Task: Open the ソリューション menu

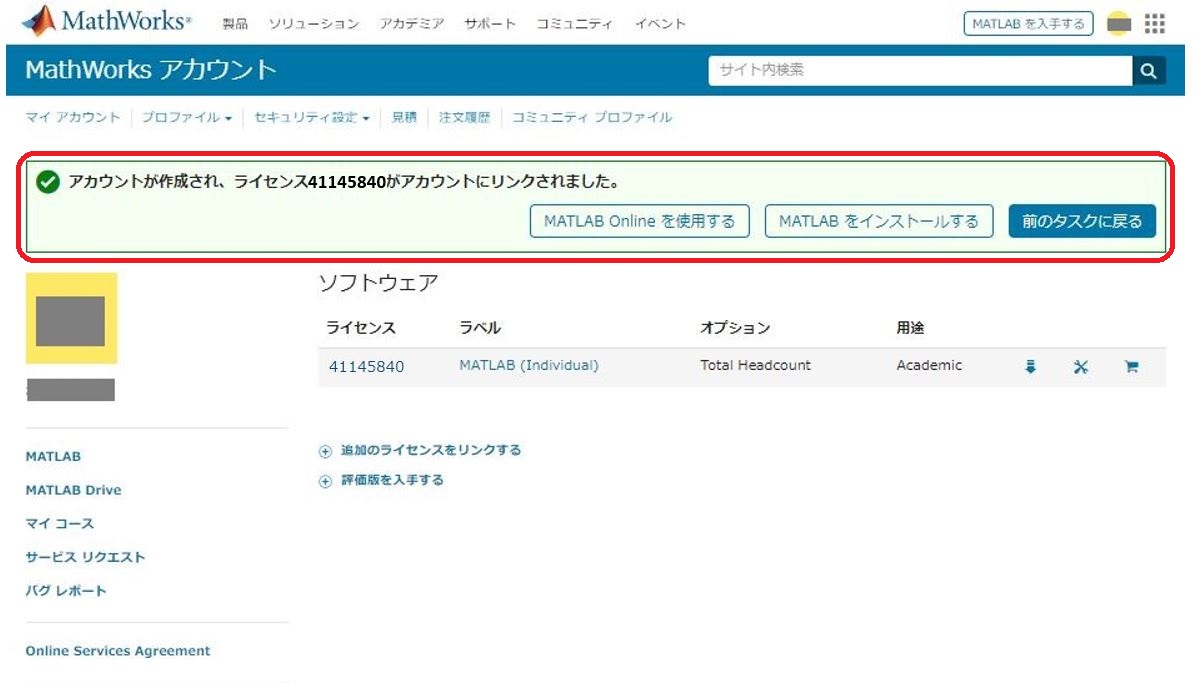Action: tap(314, 24)
